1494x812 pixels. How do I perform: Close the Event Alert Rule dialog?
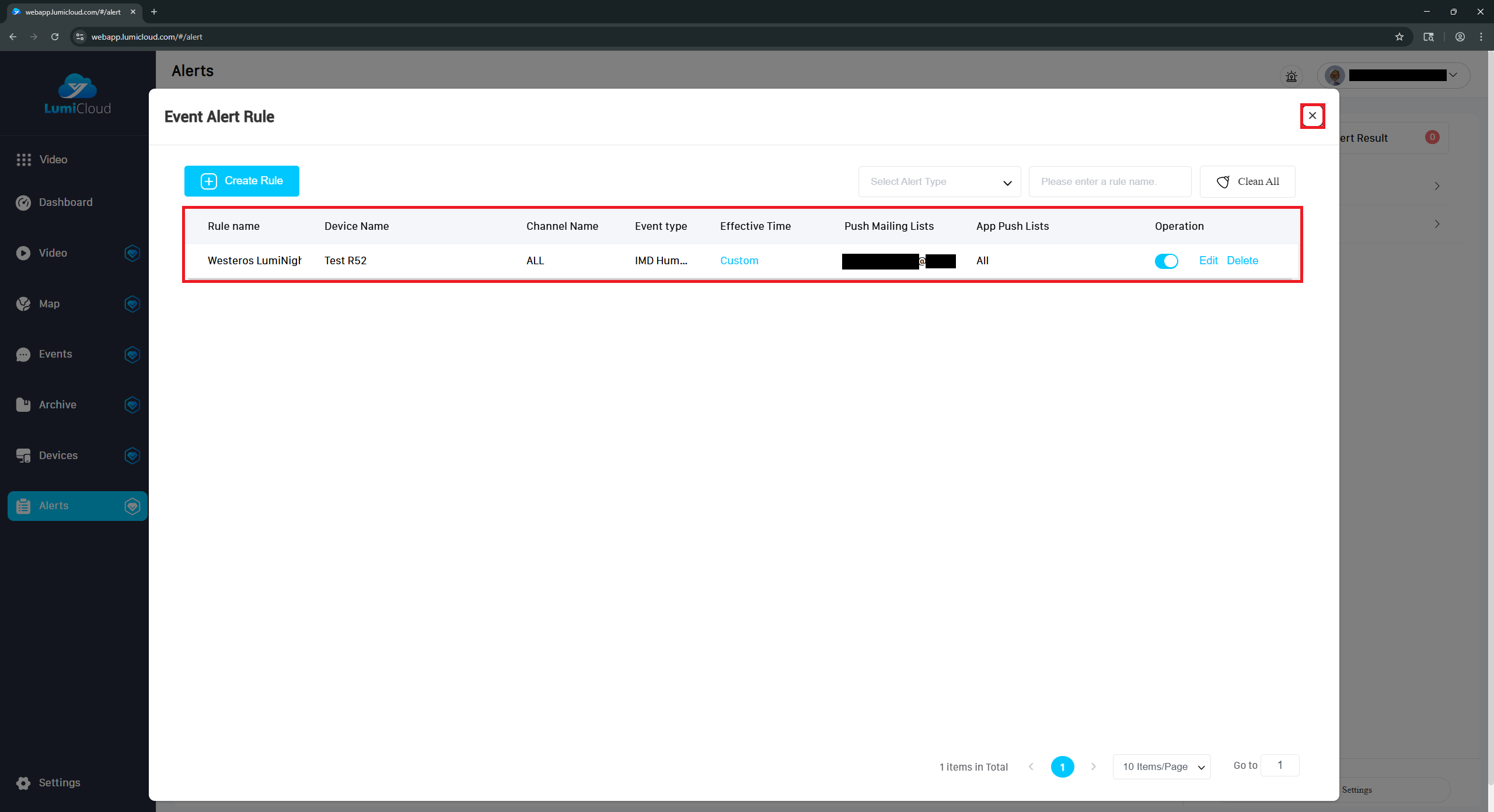pyautogui.click(x=1312, y=116)
